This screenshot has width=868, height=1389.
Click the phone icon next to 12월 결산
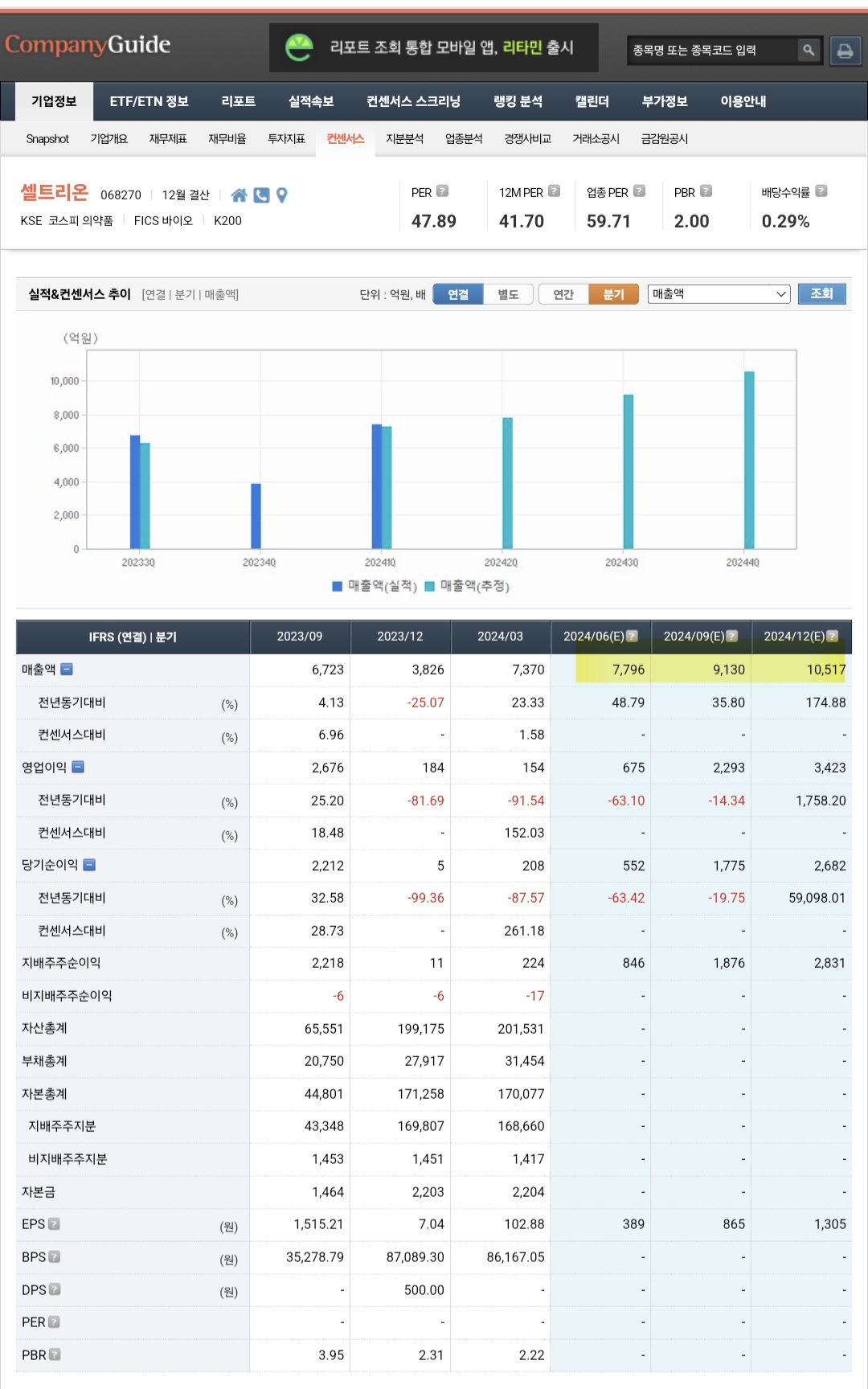pos(261,195)
